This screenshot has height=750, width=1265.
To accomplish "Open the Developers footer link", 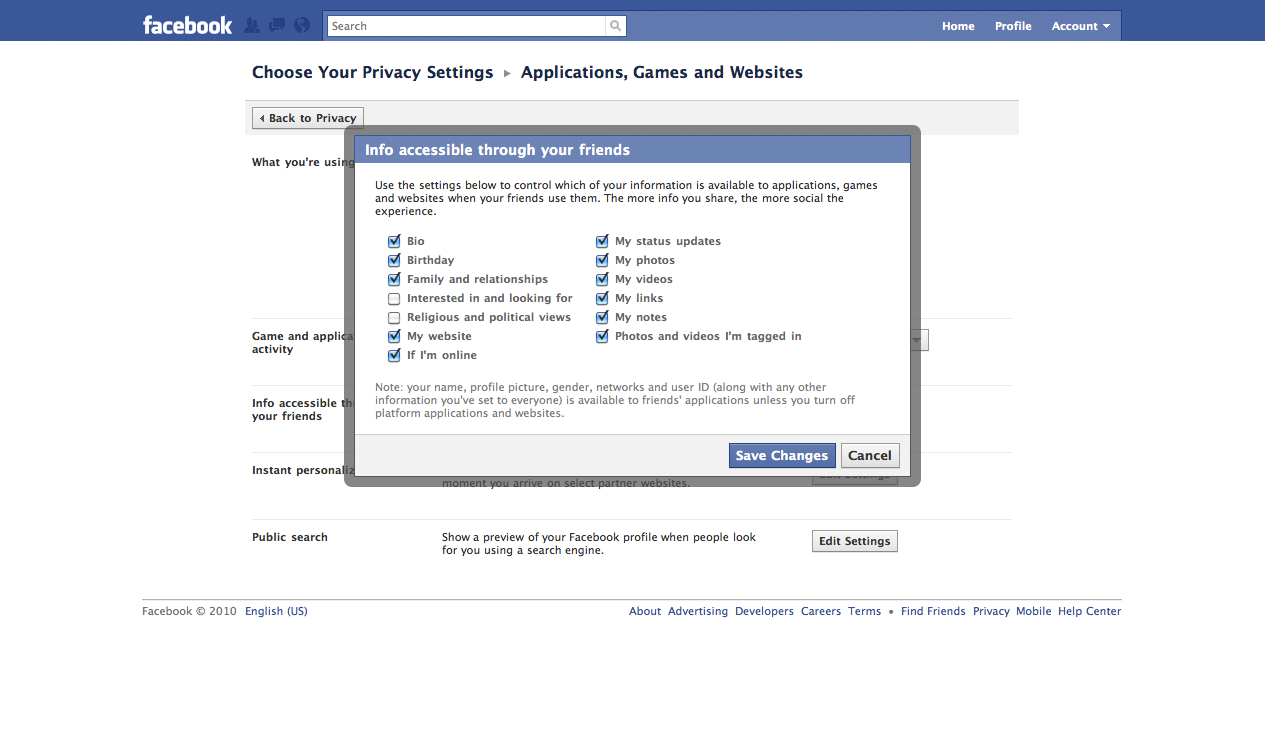I will tap(764, 611).
